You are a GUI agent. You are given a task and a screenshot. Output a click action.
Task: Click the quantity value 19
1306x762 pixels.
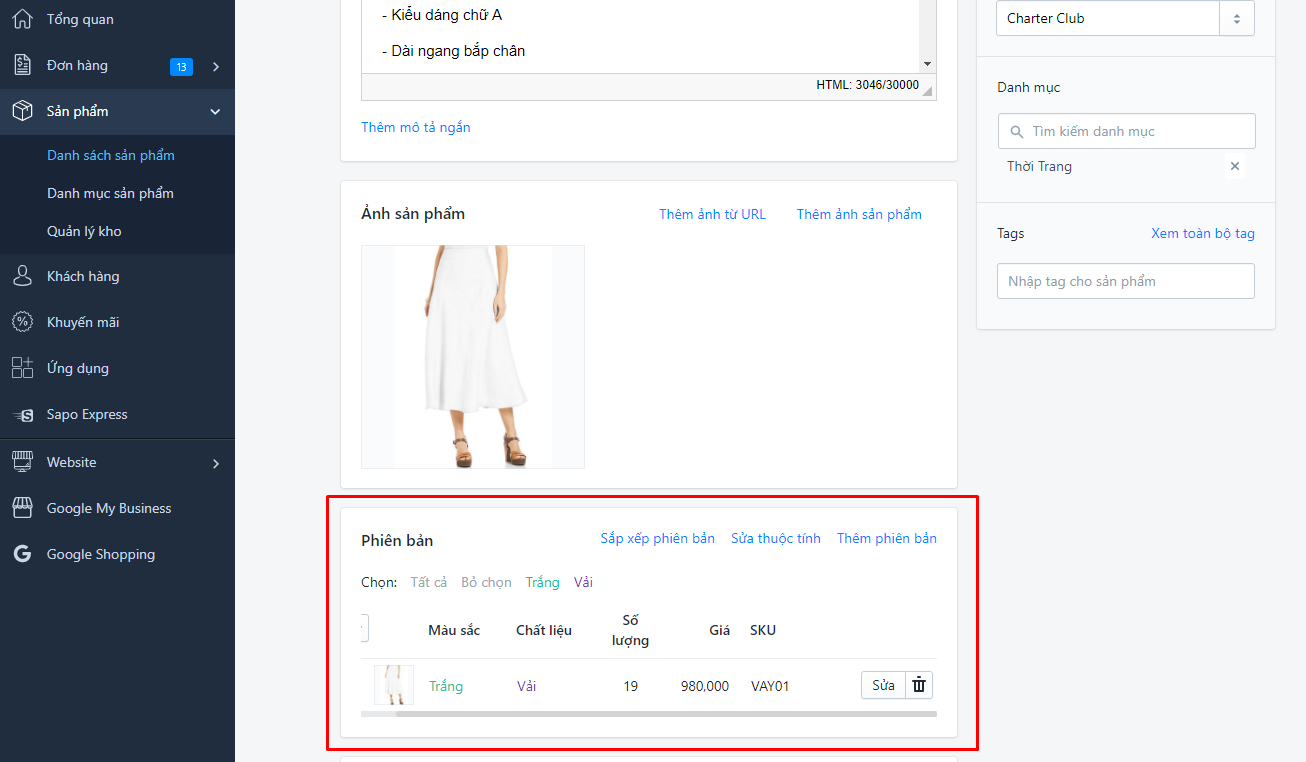[630, 686]
